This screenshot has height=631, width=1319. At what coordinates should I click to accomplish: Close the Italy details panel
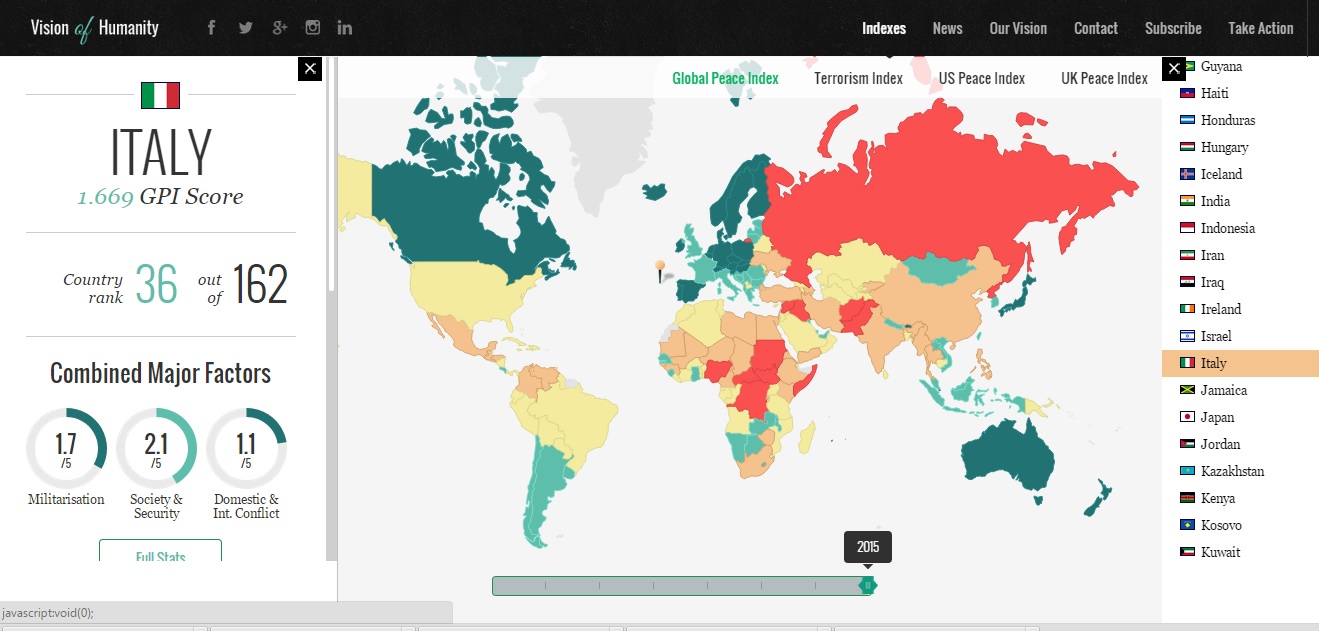310,68
